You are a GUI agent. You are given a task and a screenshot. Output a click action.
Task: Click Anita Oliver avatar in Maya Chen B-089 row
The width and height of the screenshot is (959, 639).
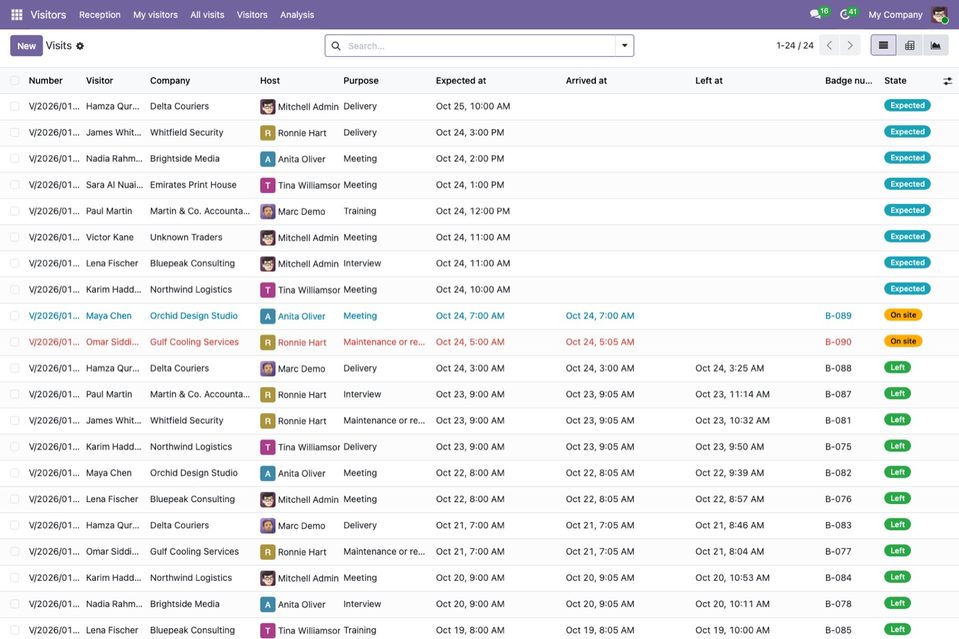point(267,316)
